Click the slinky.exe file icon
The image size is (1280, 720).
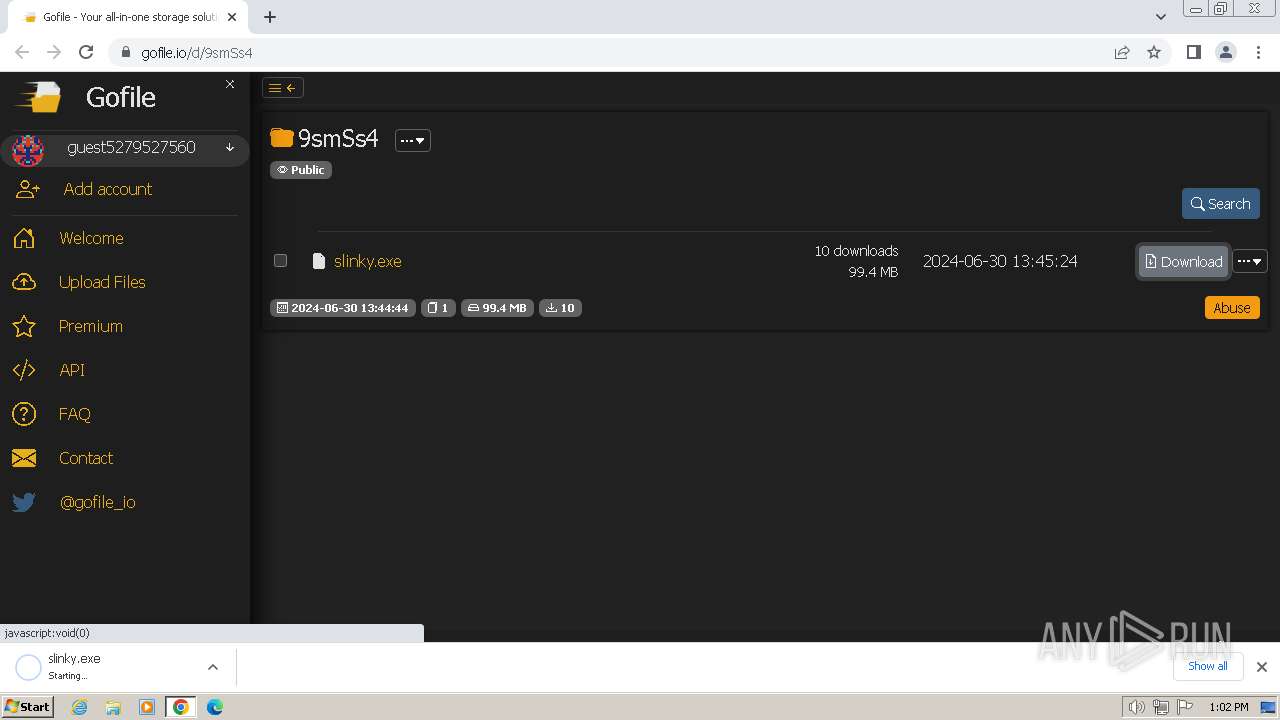(x=319, y=261)
